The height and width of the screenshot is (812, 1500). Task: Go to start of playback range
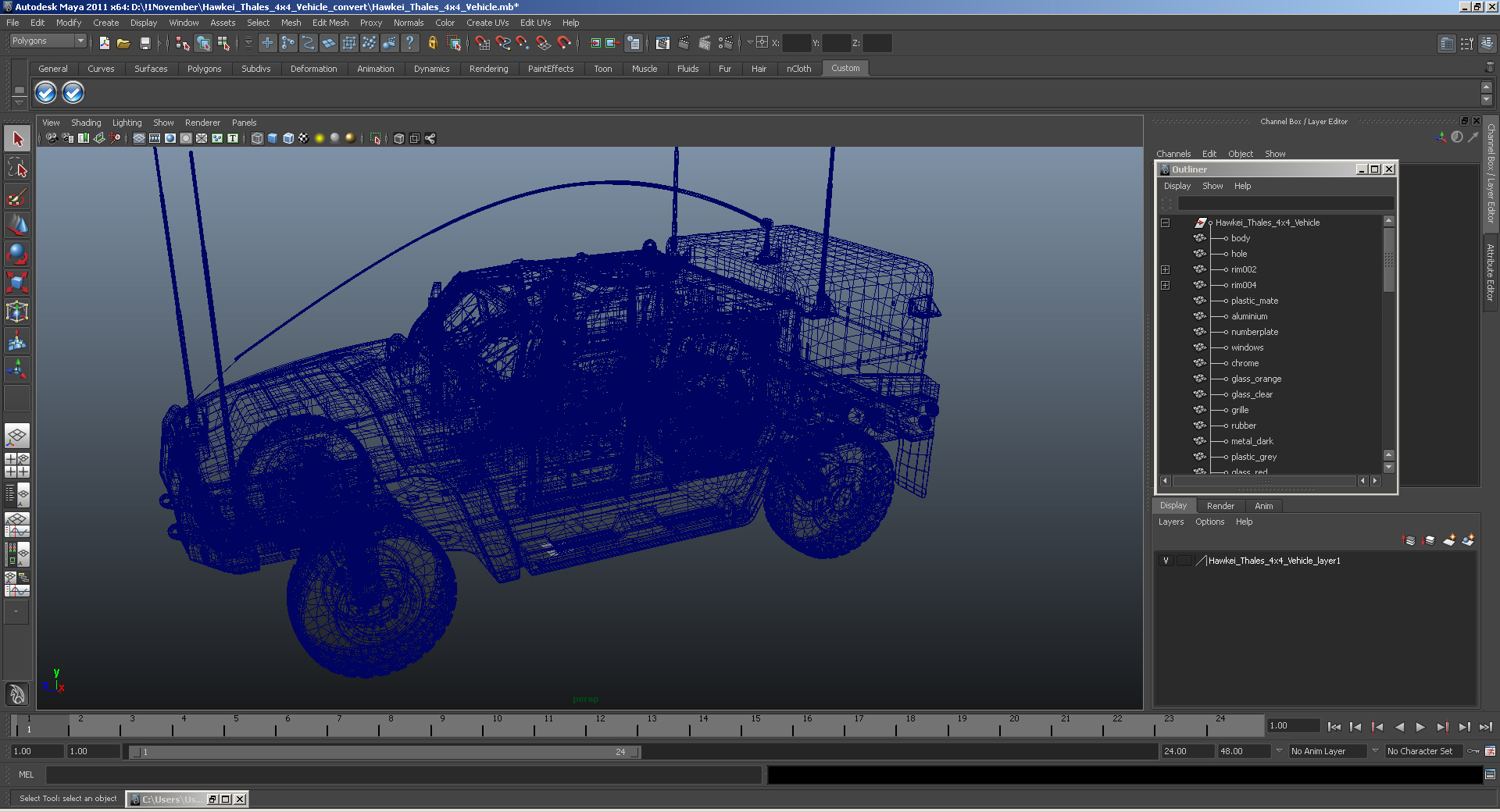click(1334, 727)
